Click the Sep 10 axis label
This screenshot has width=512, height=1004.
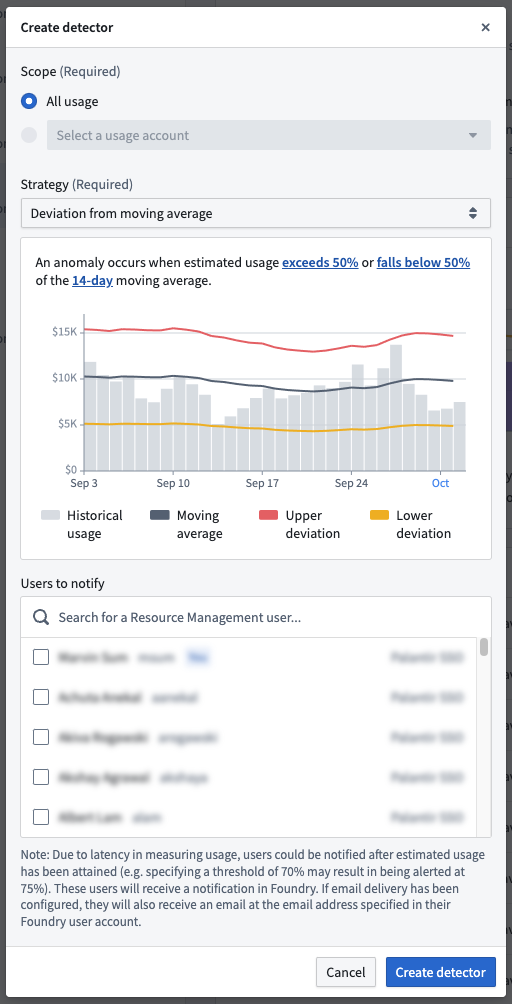[173, 483]
